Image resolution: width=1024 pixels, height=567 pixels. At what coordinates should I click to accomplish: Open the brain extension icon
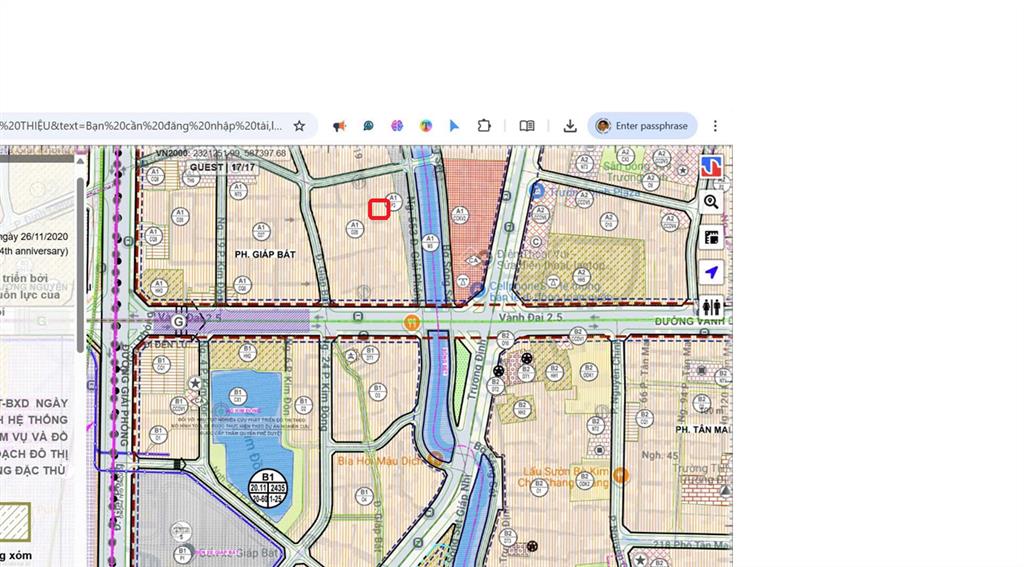point(397,126)
